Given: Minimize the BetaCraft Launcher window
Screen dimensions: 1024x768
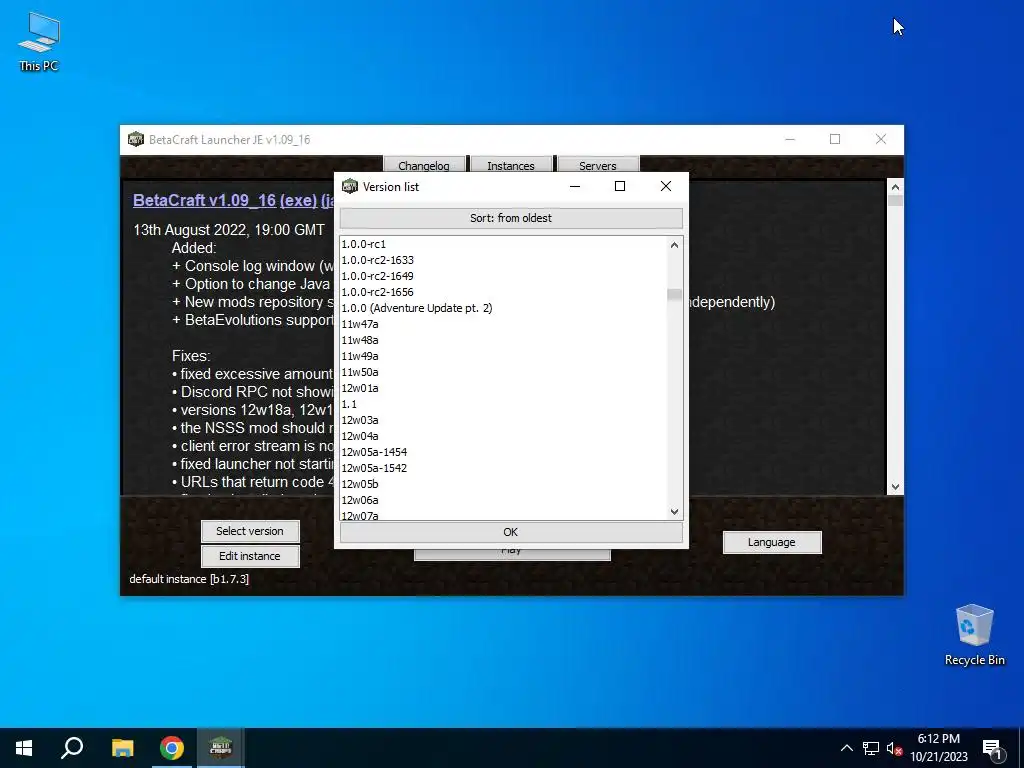Looking at the screenshot, I should [790, 139].
